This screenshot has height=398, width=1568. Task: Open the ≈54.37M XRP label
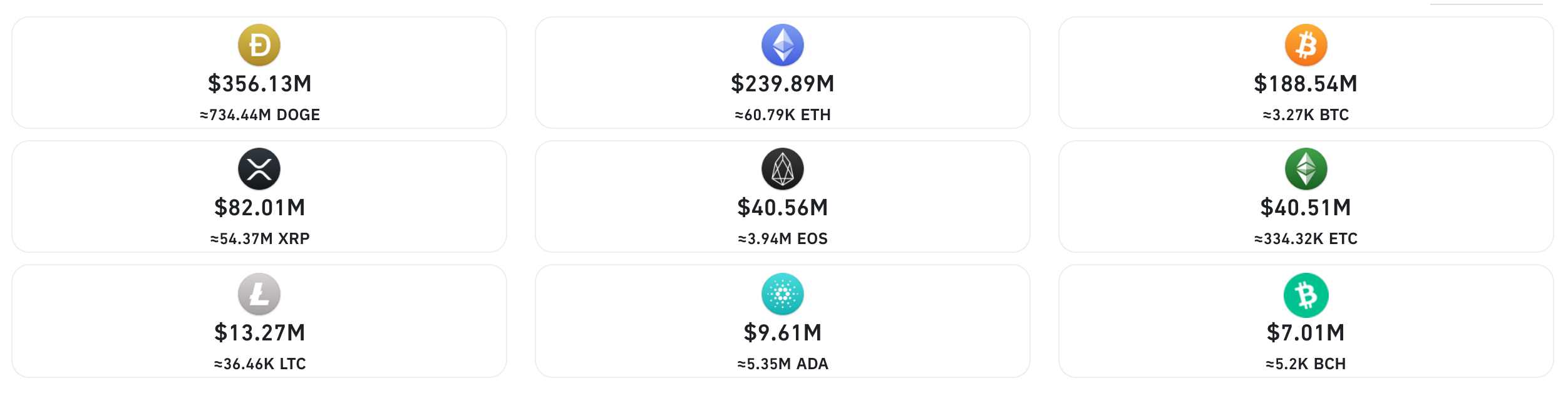(260, 239)
